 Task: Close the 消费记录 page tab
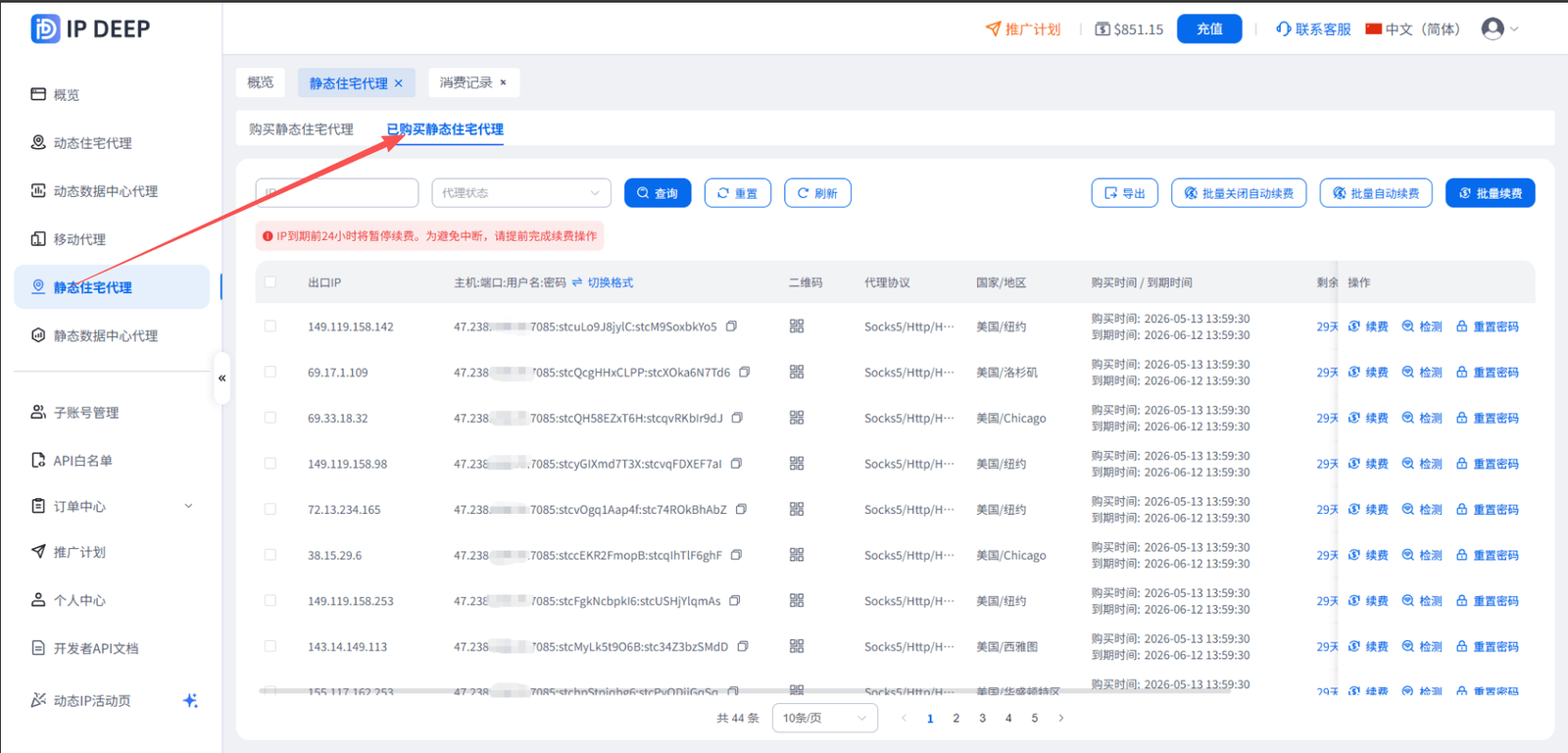(x=504, y=82)
